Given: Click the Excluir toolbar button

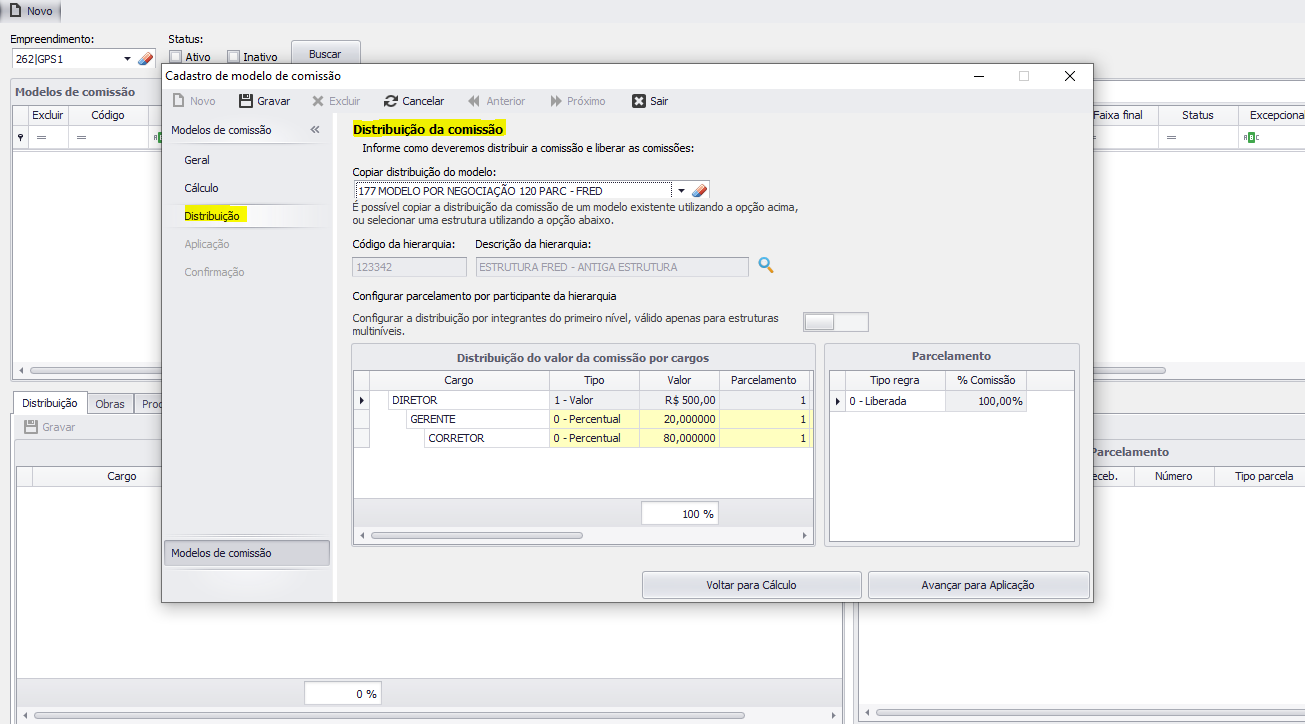Looking at the screenshot, I should coord(336,101).
